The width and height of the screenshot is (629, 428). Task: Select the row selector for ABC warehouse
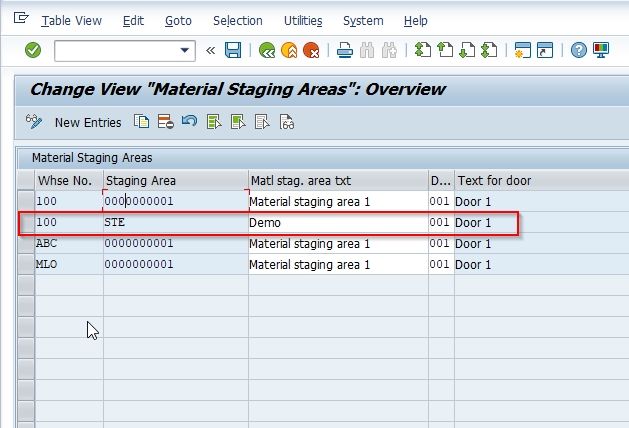(26, 243)
